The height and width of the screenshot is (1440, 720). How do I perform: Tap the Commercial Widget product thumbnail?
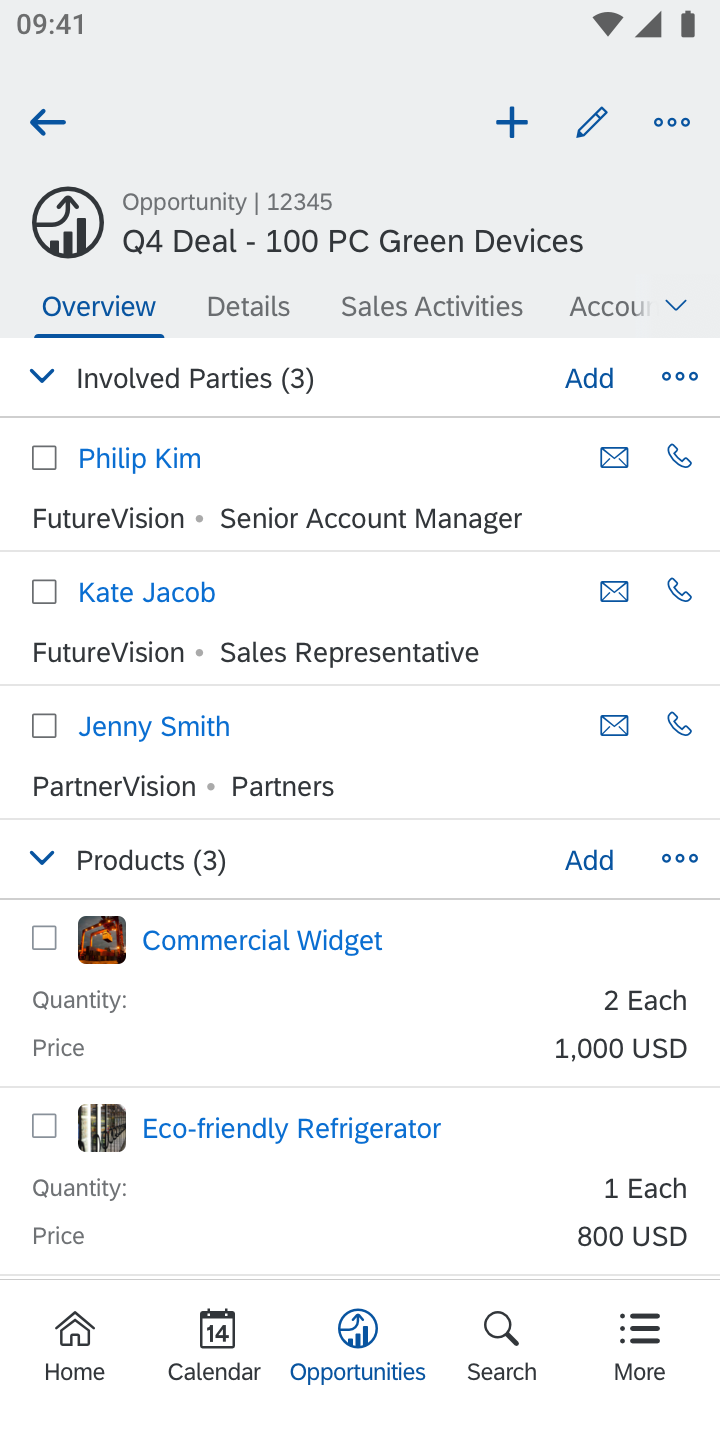pos(102,940)
